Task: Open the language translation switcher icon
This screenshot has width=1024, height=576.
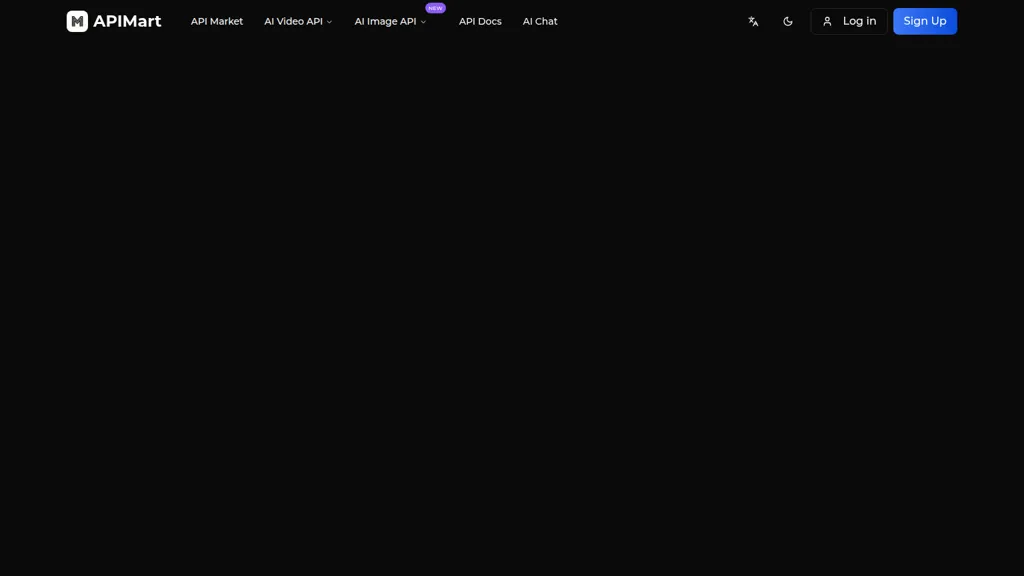Action: pos(753,22)
